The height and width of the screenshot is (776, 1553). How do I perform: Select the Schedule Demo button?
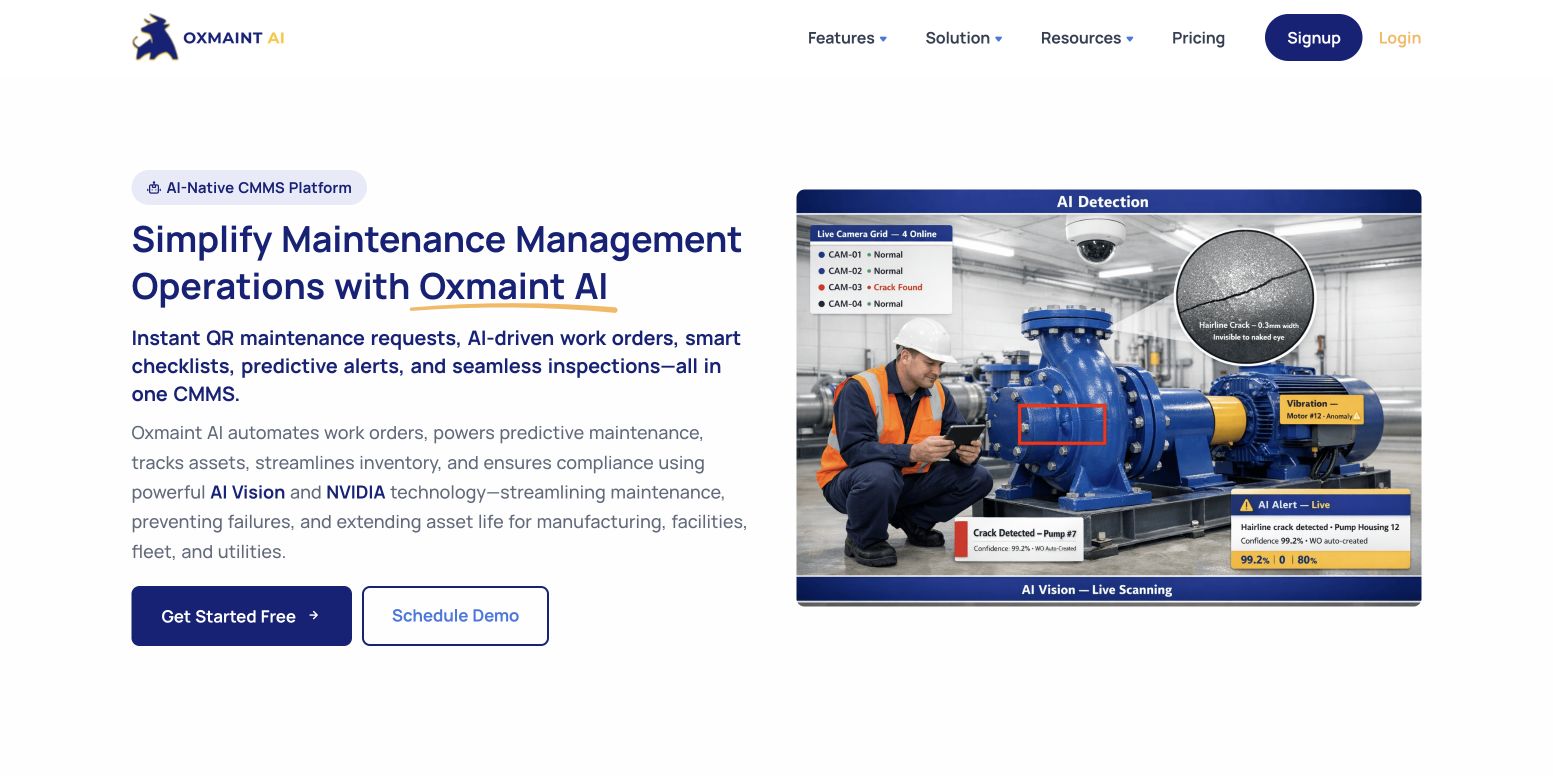(455, 616)
